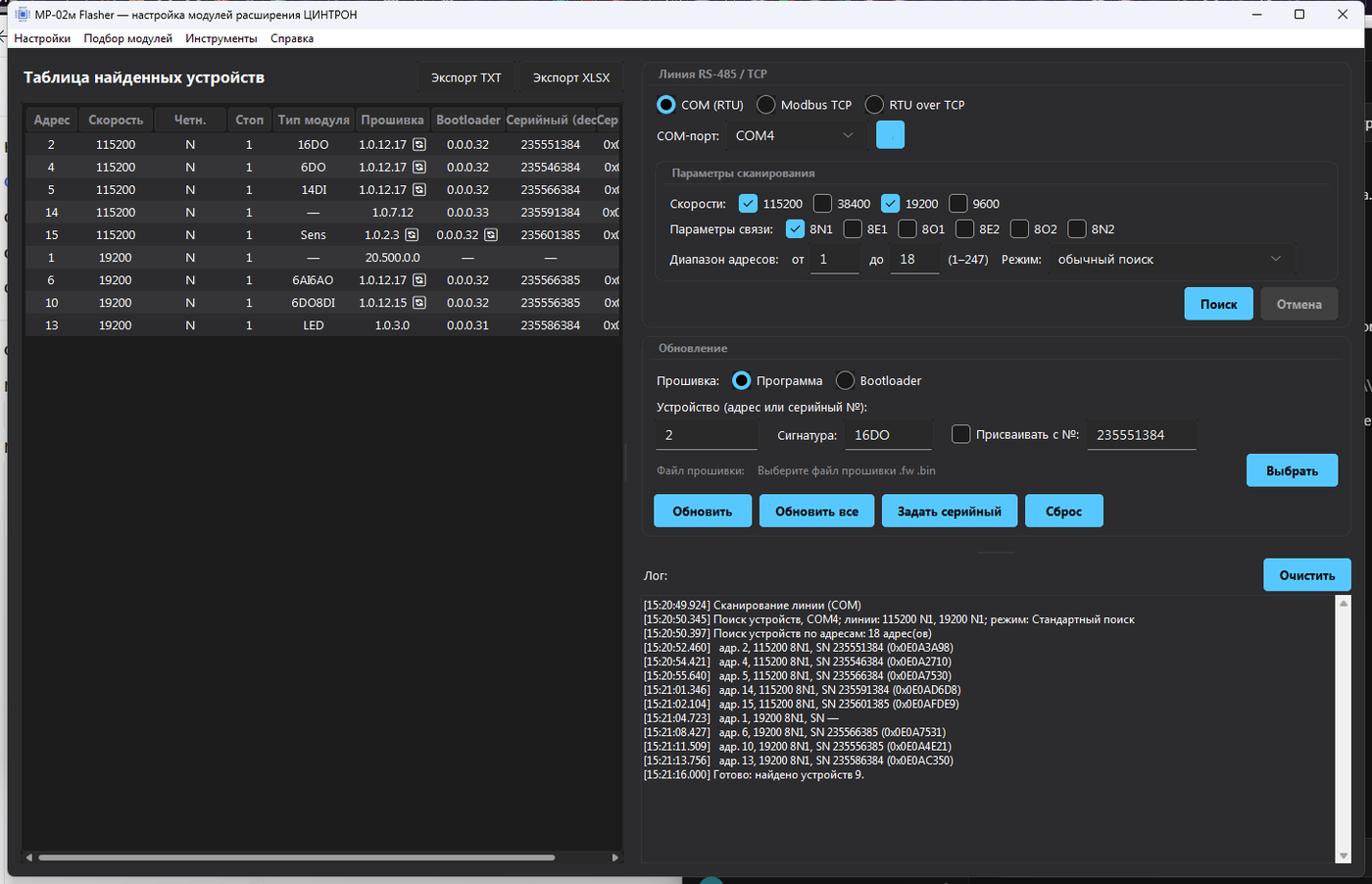This screenshot has height=884, width=1372.
Task: Click the log scrollbar down arrow
Action: [x=1344, y=857]
